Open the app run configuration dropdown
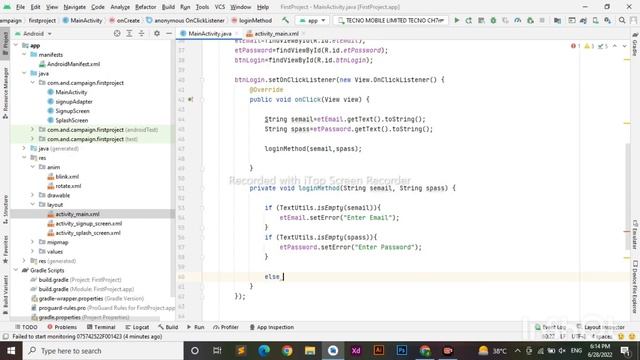The image size is (640, 360). (312, 20)
